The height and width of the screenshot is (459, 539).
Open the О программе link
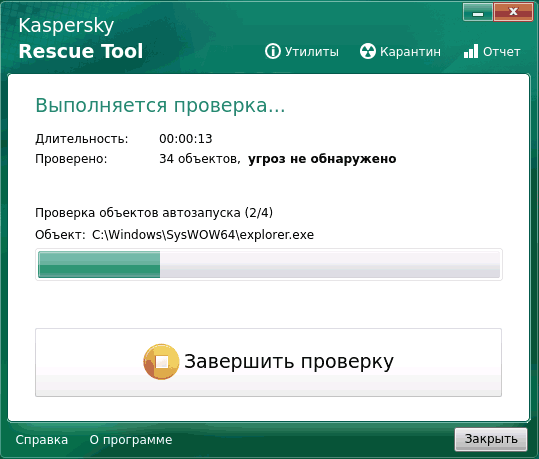click(131, 440)
